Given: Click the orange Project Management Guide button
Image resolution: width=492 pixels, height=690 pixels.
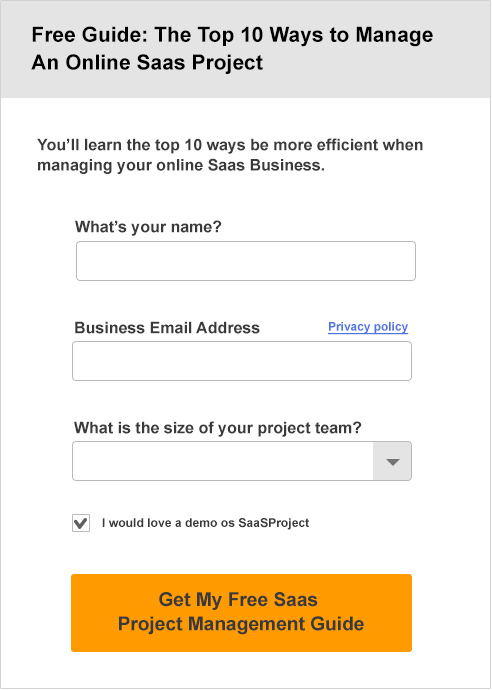Looking at the screenshot, I should [x=242, y=613].
